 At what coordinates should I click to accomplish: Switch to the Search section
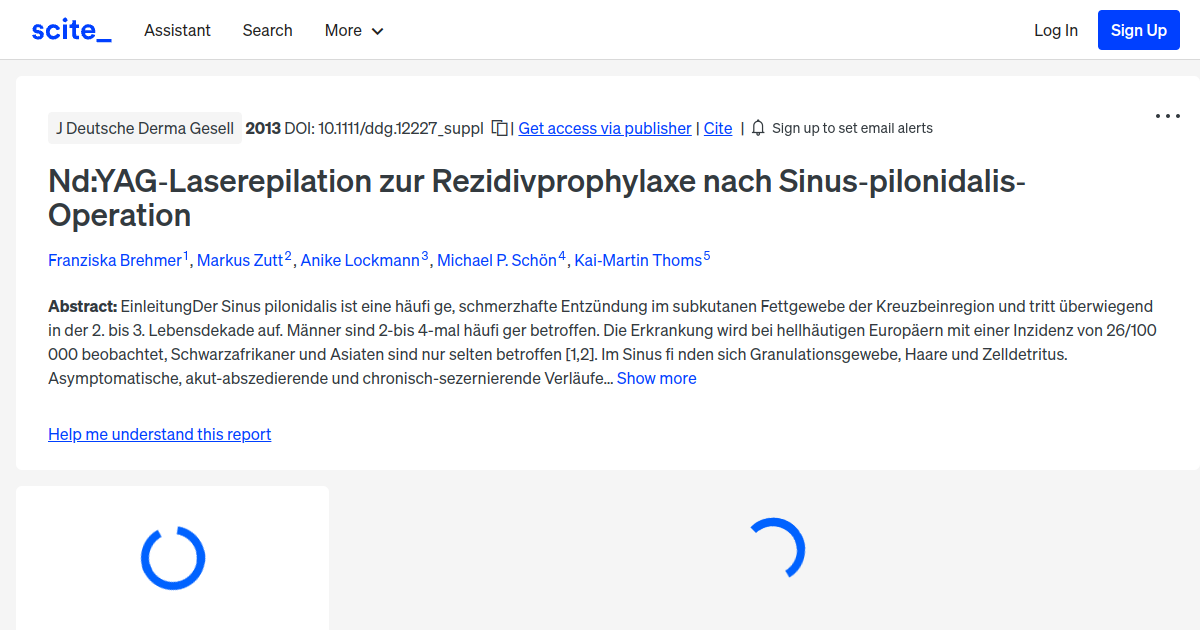[x=267, y=30]
